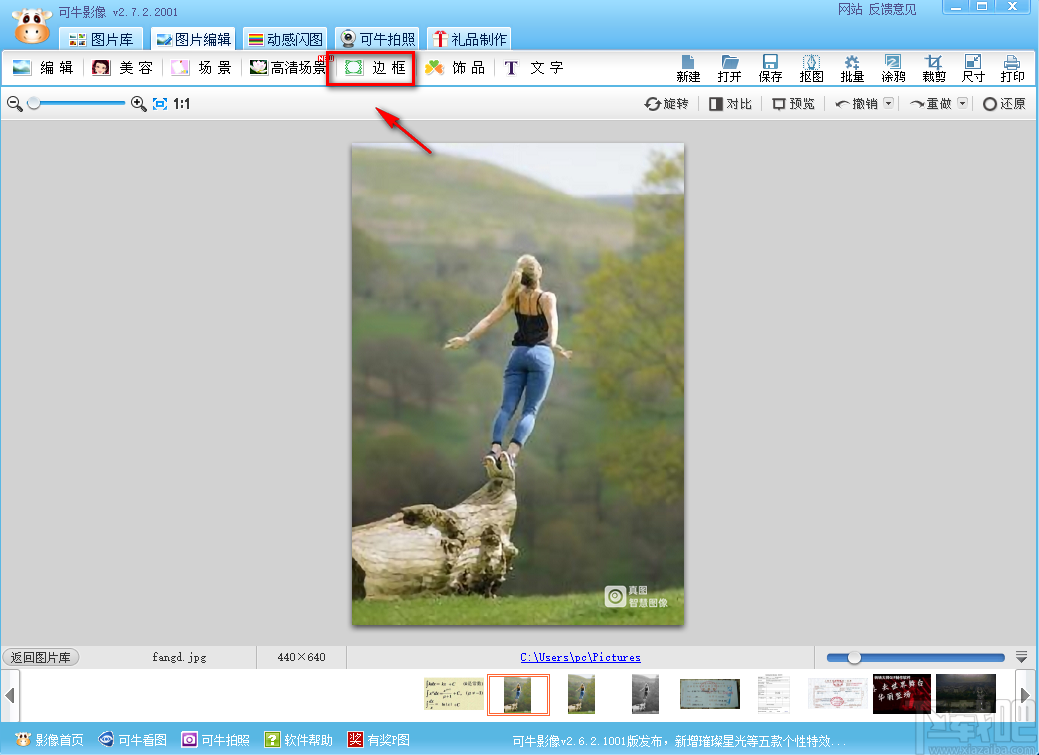The width and height of the screenshot is (1039, 755).
Task: Click the cow logo icon
Action: [32, 25]
